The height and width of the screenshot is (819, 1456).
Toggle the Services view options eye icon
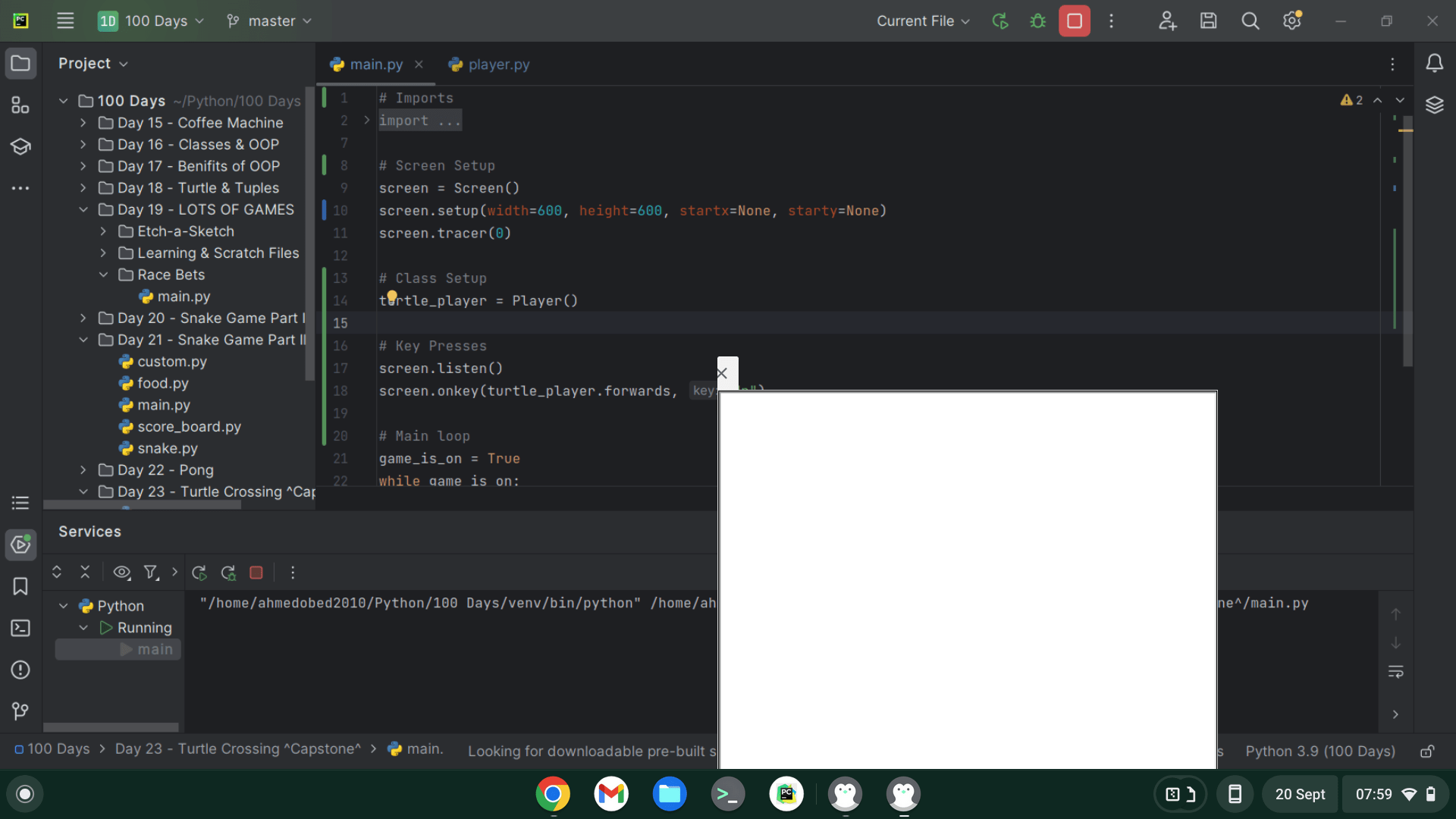pyautogui.click(x=121, y=573)
